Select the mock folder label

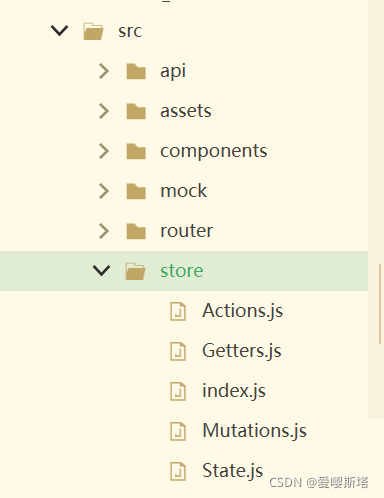click(184, 191)
